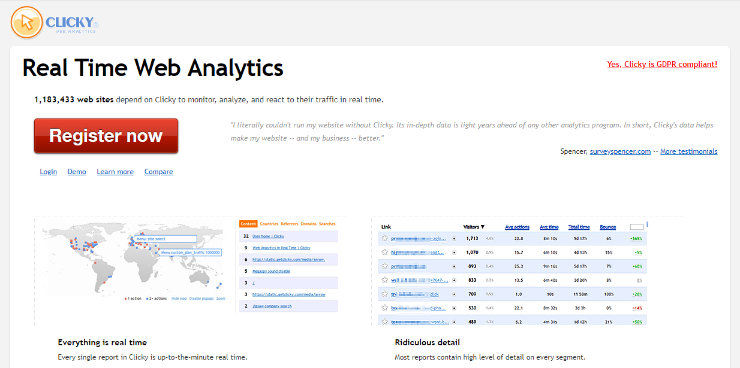Star the row with 530 visitors

[x=385, y=308]
